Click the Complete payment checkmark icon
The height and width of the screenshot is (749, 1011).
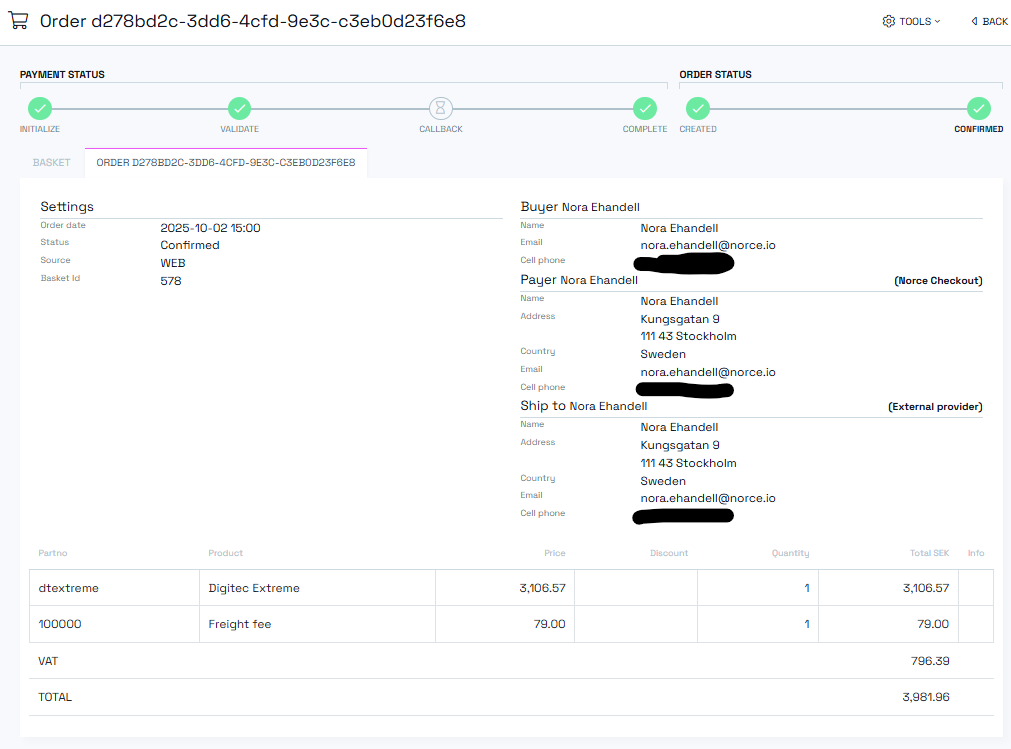(645, 109)
